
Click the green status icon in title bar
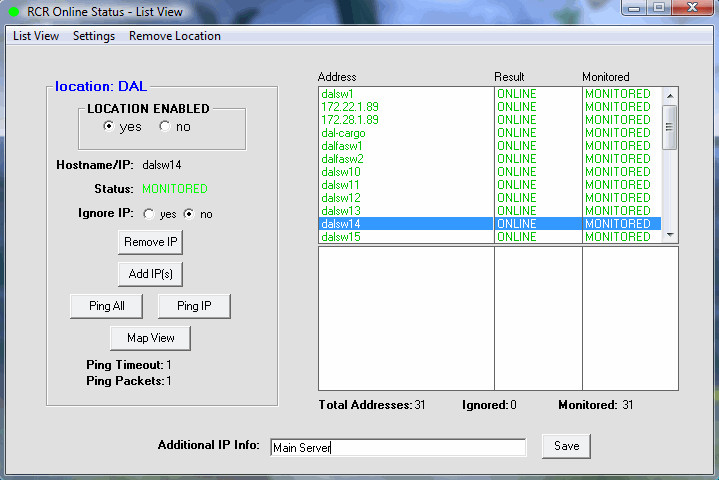[14, 12]
